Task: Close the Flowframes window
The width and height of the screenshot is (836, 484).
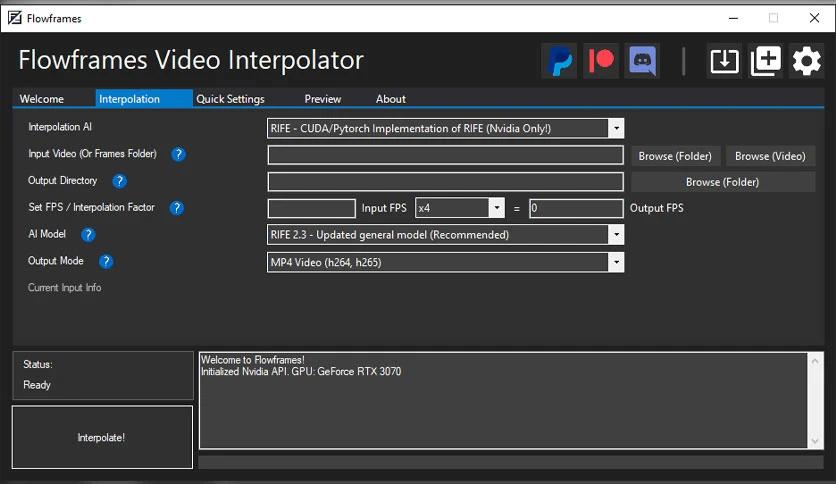Action: point(814,18)
